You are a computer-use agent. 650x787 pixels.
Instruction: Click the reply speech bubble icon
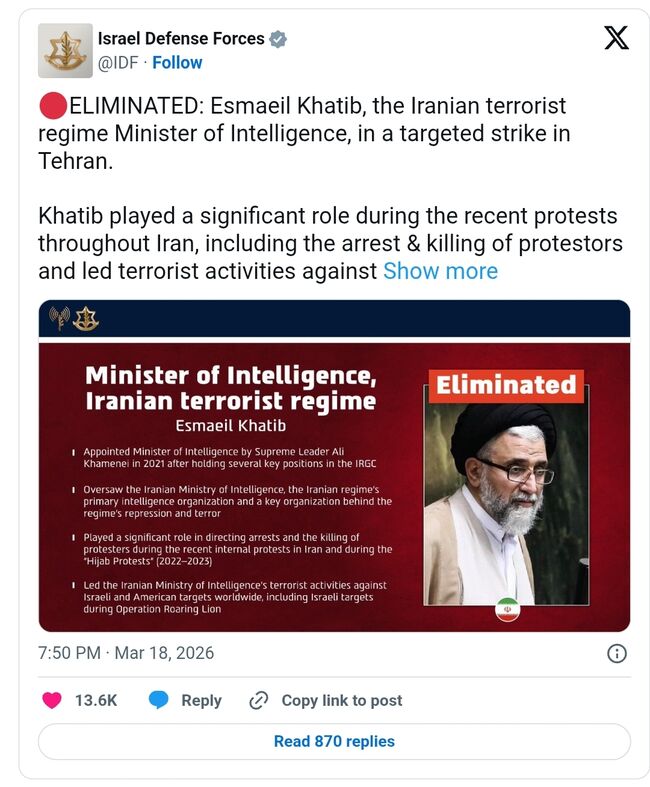(158, 700)
